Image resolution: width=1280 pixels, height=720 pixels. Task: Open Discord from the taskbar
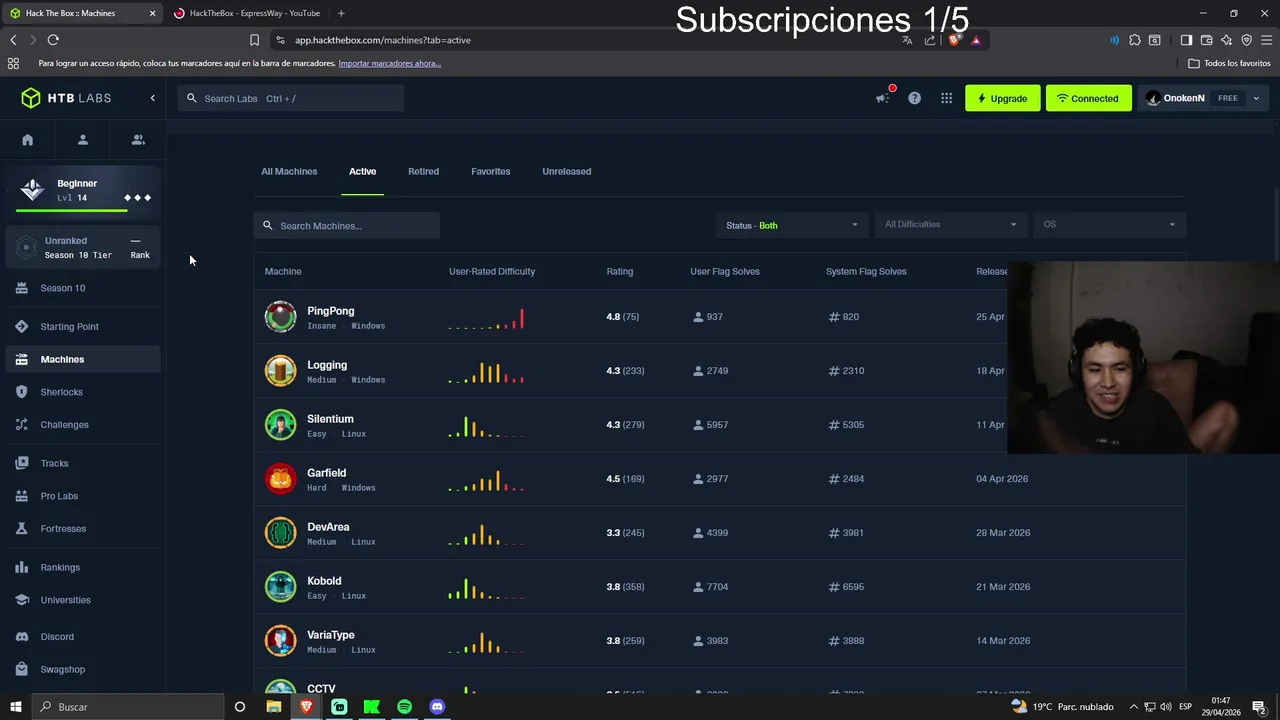[x=437, y=707]
